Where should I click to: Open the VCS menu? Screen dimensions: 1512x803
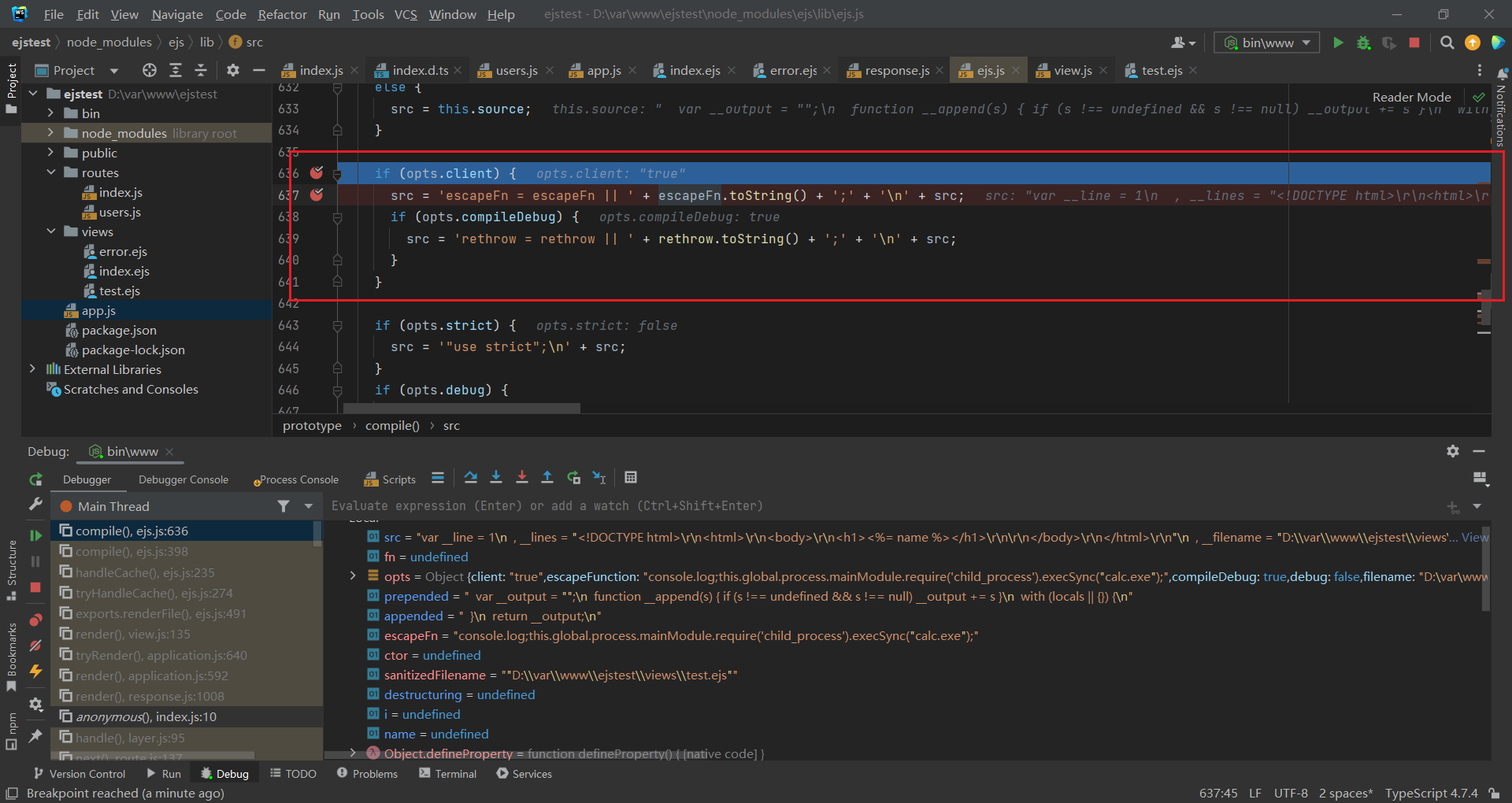(406, 14)
